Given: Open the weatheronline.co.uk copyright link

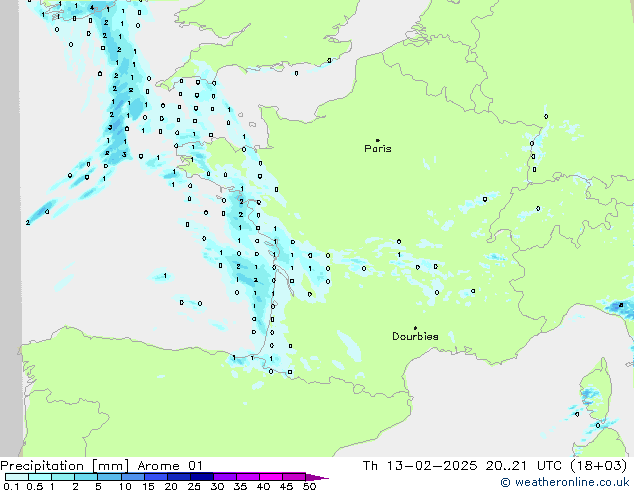Looking at the screenshot, I should [565, 482].
